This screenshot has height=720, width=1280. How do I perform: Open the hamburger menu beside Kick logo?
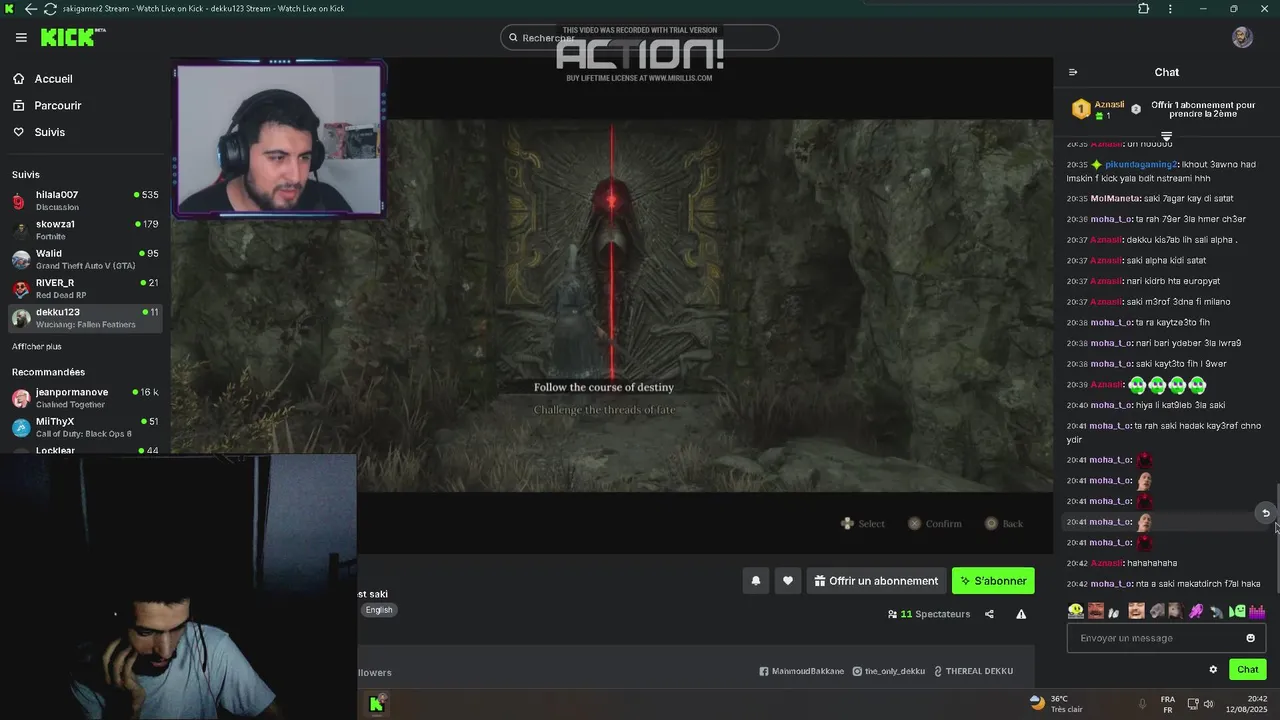(21, 38)
